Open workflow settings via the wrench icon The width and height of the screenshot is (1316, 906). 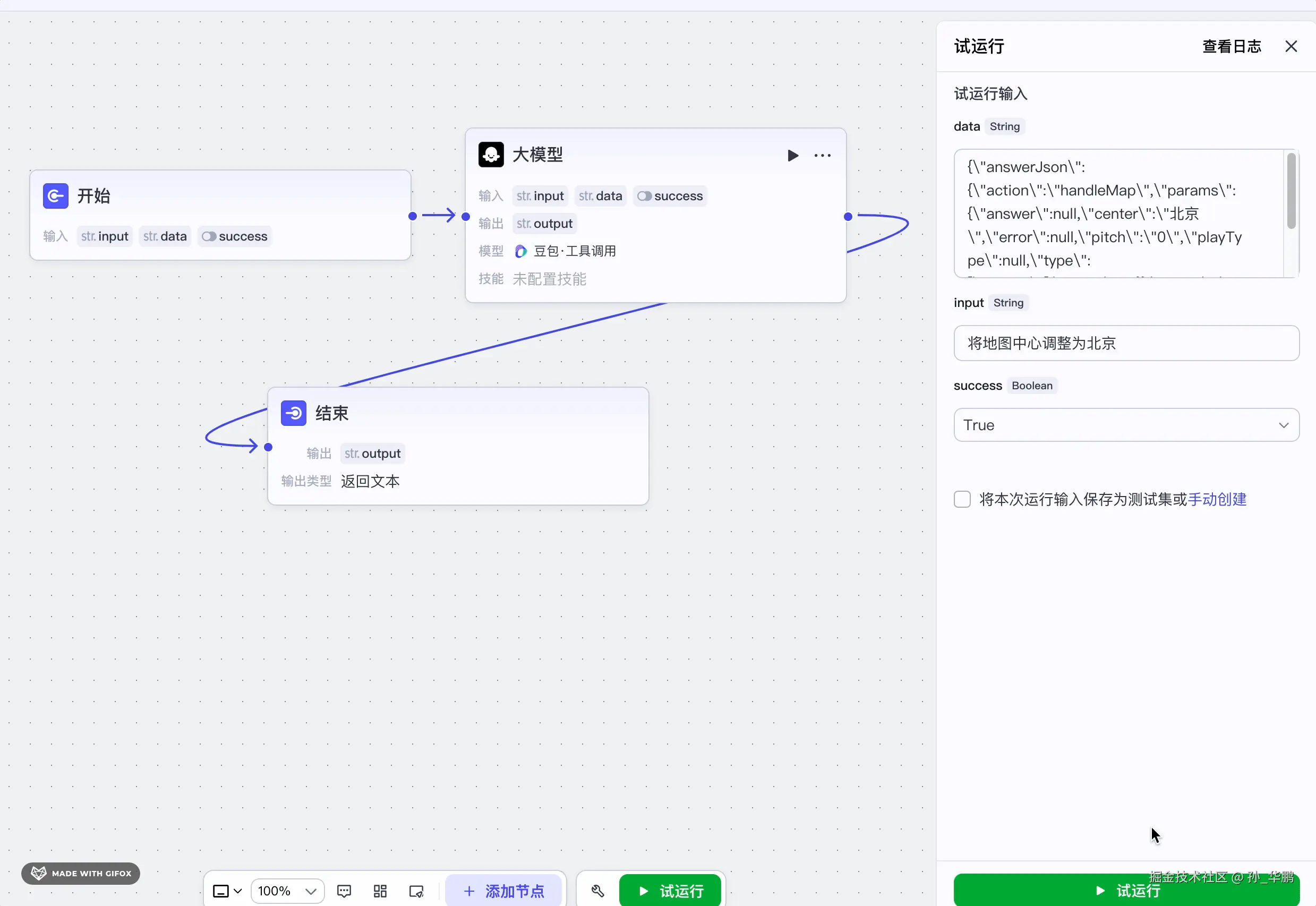click(597, 890)
